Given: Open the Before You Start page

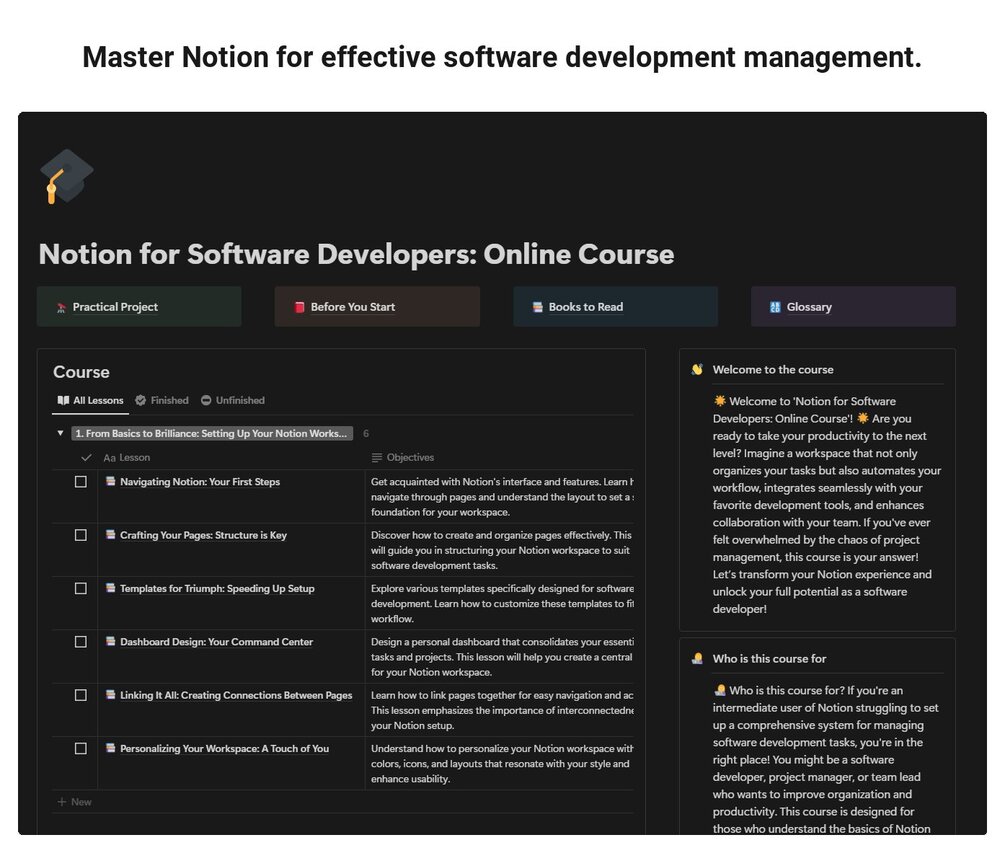Looking at the screenshot, I should (x=377, y=307).
